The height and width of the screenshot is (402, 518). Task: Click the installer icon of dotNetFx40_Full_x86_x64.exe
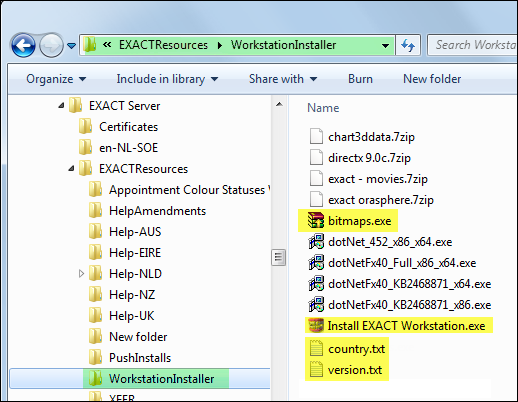(316, 262)
